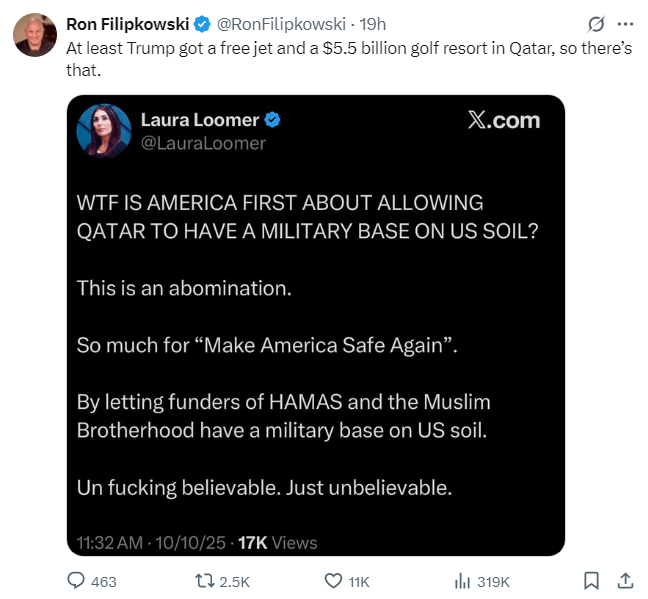
Task: Open Ron Filipkowski's profile picture
Action: tap(34, 35)
